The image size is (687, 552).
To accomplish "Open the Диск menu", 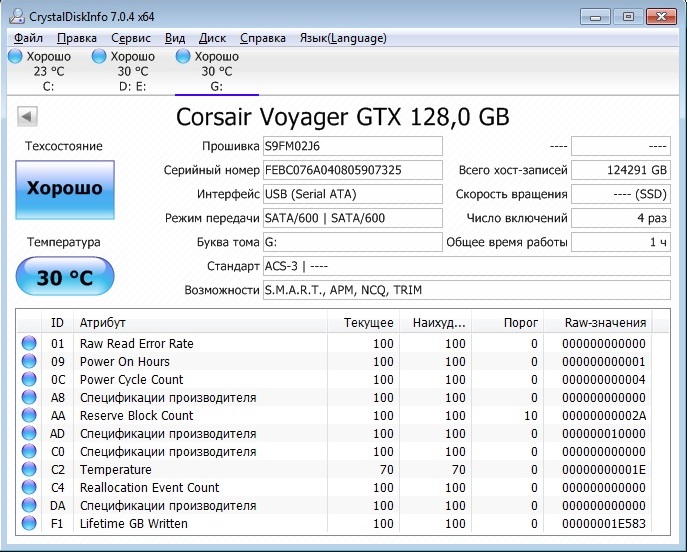I will [212, 38].
